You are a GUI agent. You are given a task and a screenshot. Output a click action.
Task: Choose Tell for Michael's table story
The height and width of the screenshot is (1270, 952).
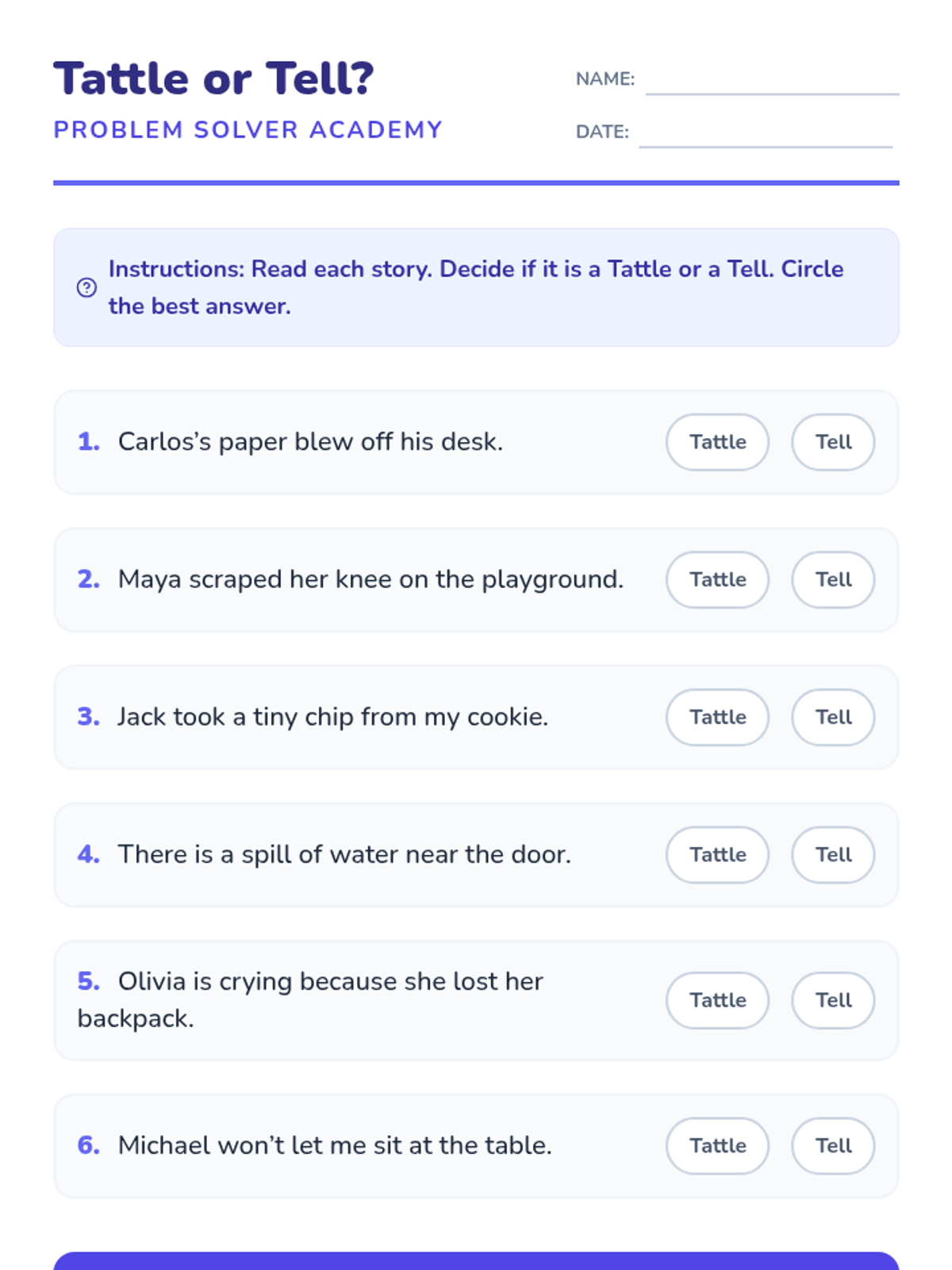coord(833,1145)
